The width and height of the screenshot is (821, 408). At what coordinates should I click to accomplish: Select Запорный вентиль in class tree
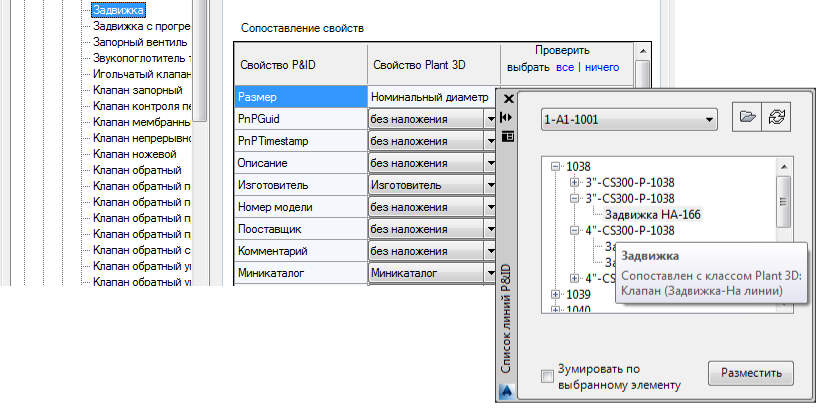pyautogui.click(x=140, y=42)
